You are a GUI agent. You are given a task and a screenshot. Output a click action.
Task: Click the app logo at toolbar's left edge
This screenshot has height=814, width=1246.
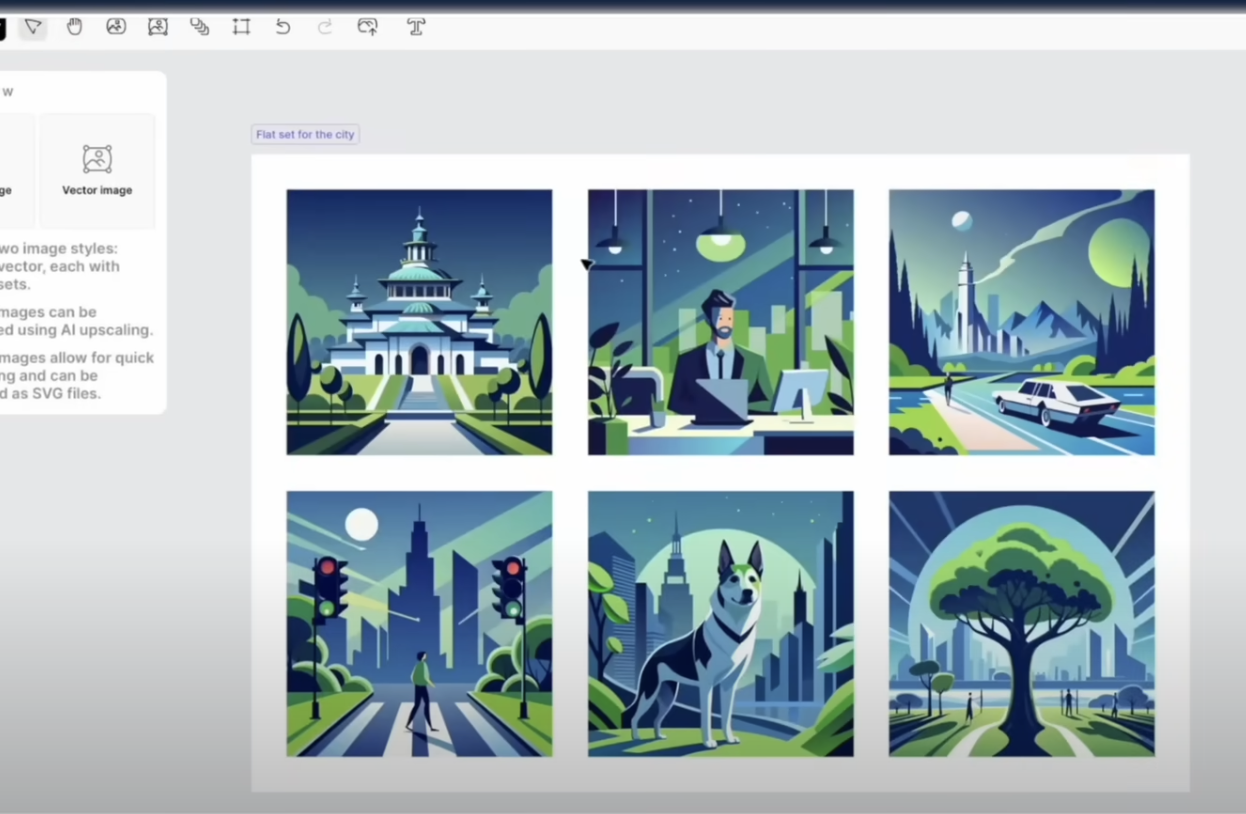[2, 28]
